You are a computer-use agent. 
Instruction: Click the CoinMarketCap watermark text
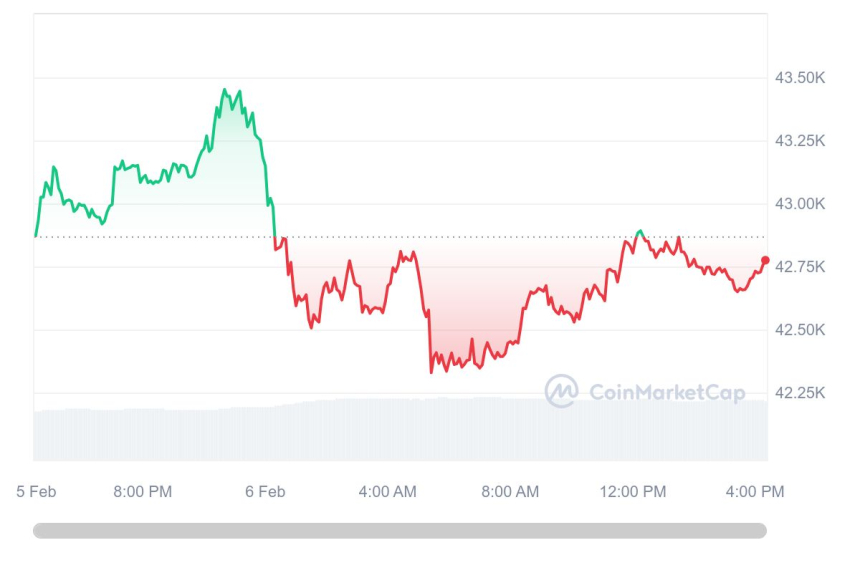(x=667, y=393)
